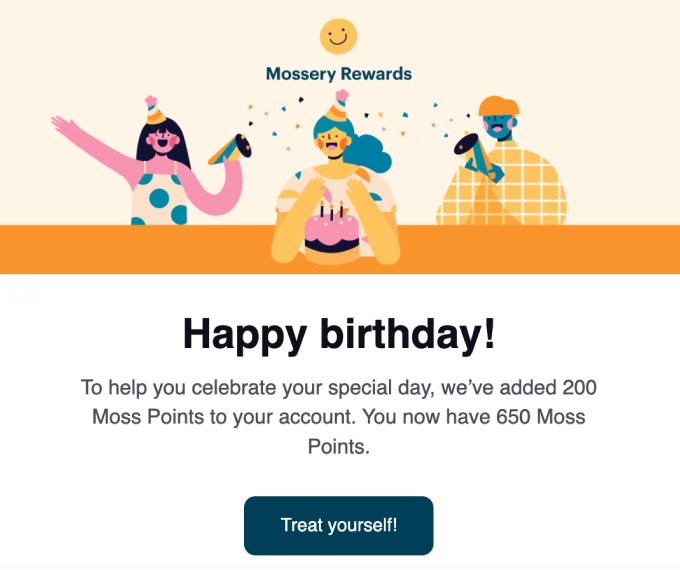This screenshot has height=570, width=680.
Task: Click the Happy birthday! heading
Action: [x=339, y=334]
